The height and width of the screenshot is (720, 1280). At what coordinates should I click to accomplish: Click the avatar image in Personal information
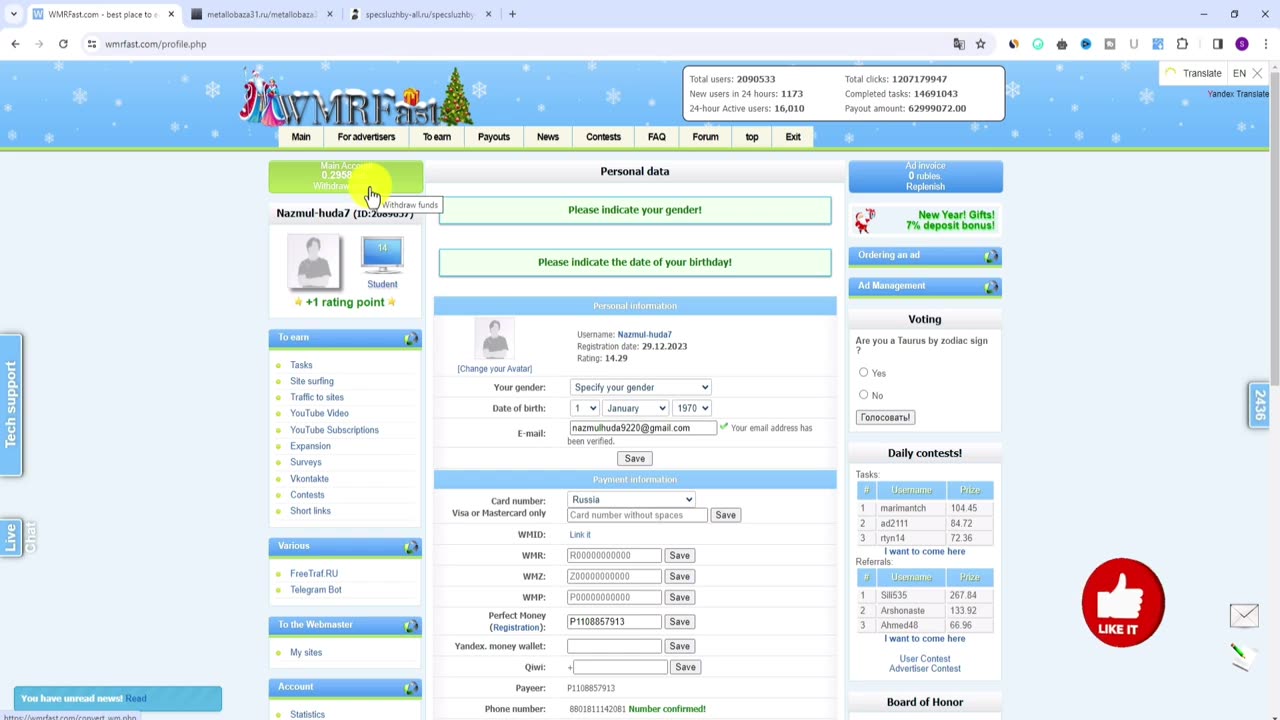[x=495, y=340]
